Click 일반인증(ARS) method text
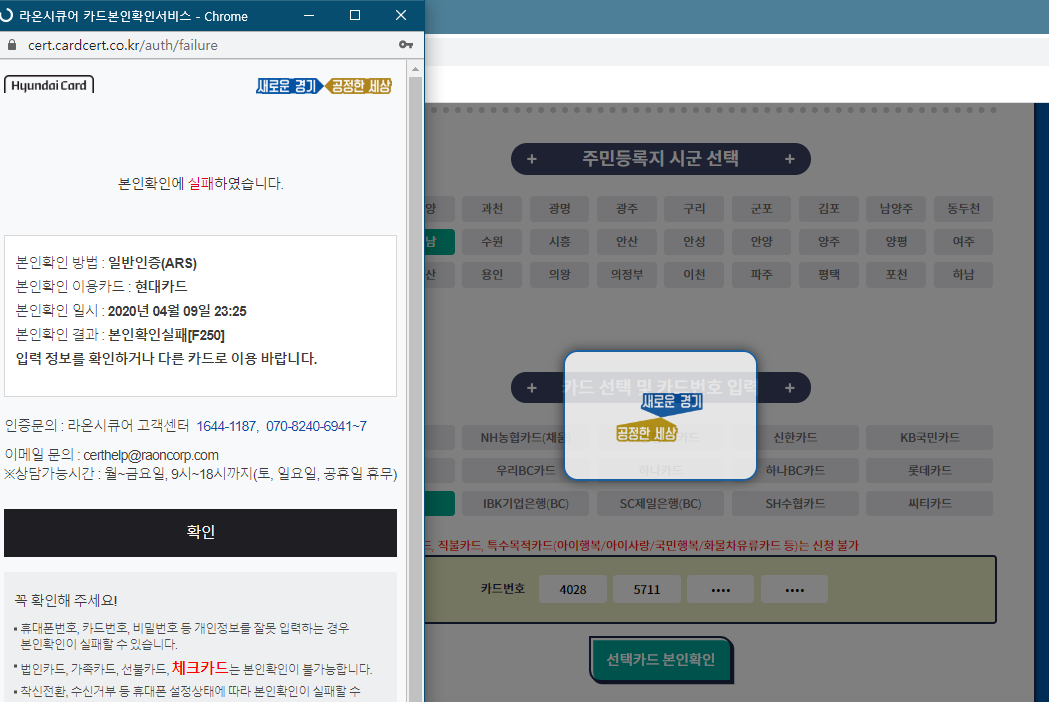 [x=153, y=263]
